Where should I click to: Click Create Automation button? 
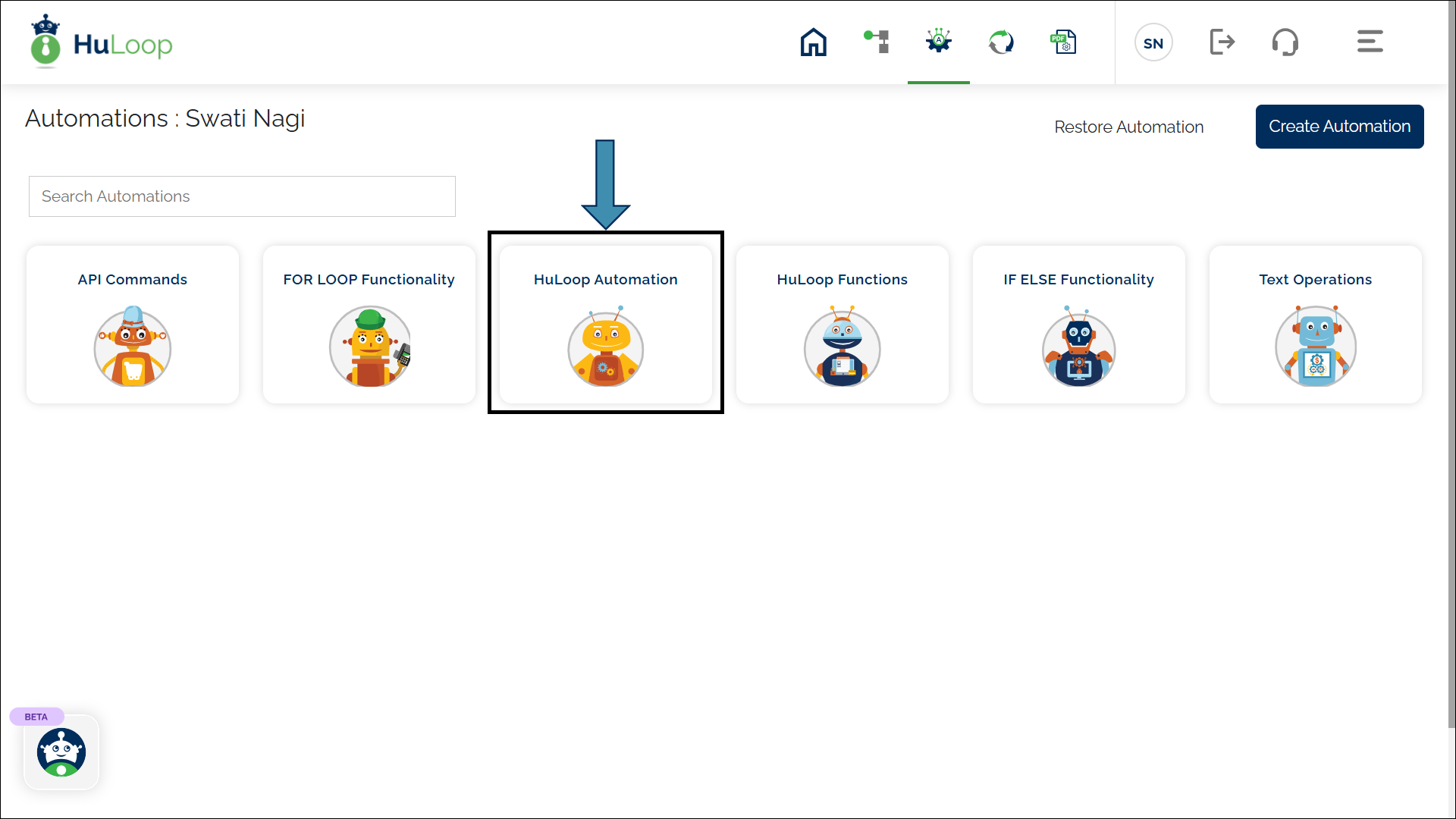(x=1339, y=127)
